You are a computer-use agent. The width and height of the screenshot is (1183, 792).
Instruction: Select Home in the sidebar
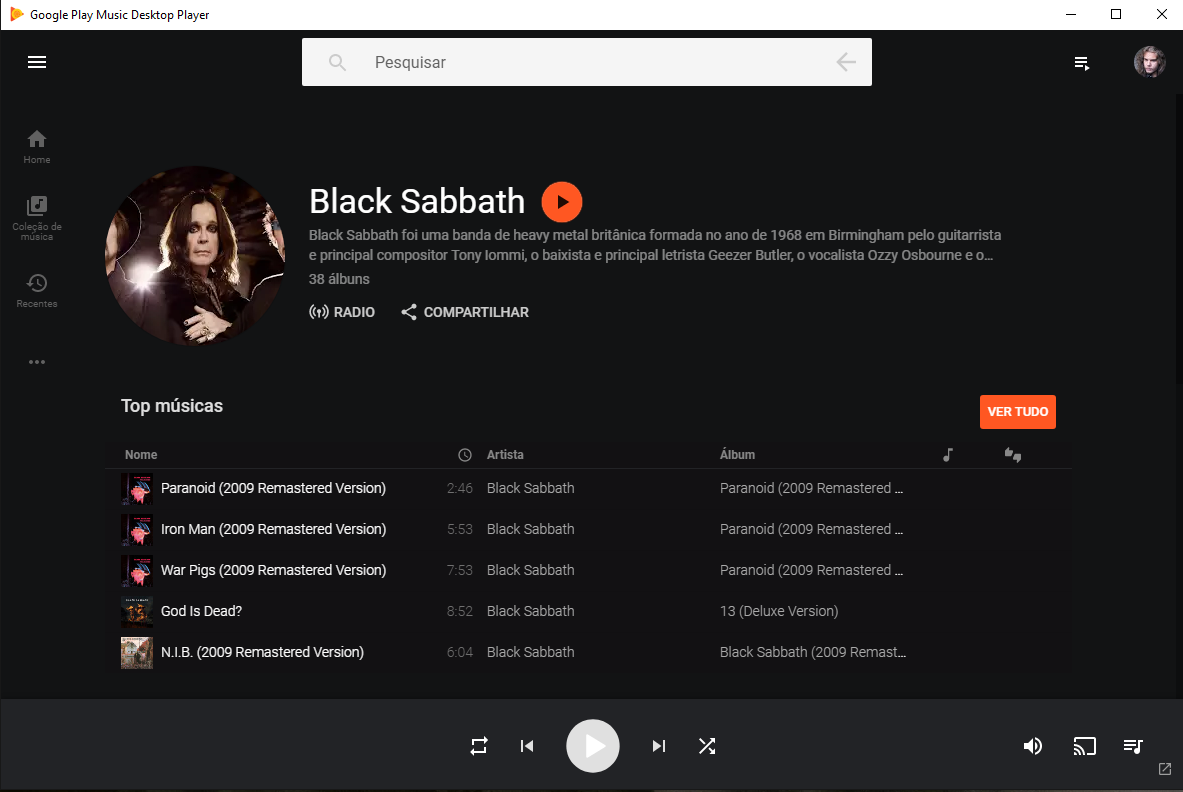pos(37,145)
